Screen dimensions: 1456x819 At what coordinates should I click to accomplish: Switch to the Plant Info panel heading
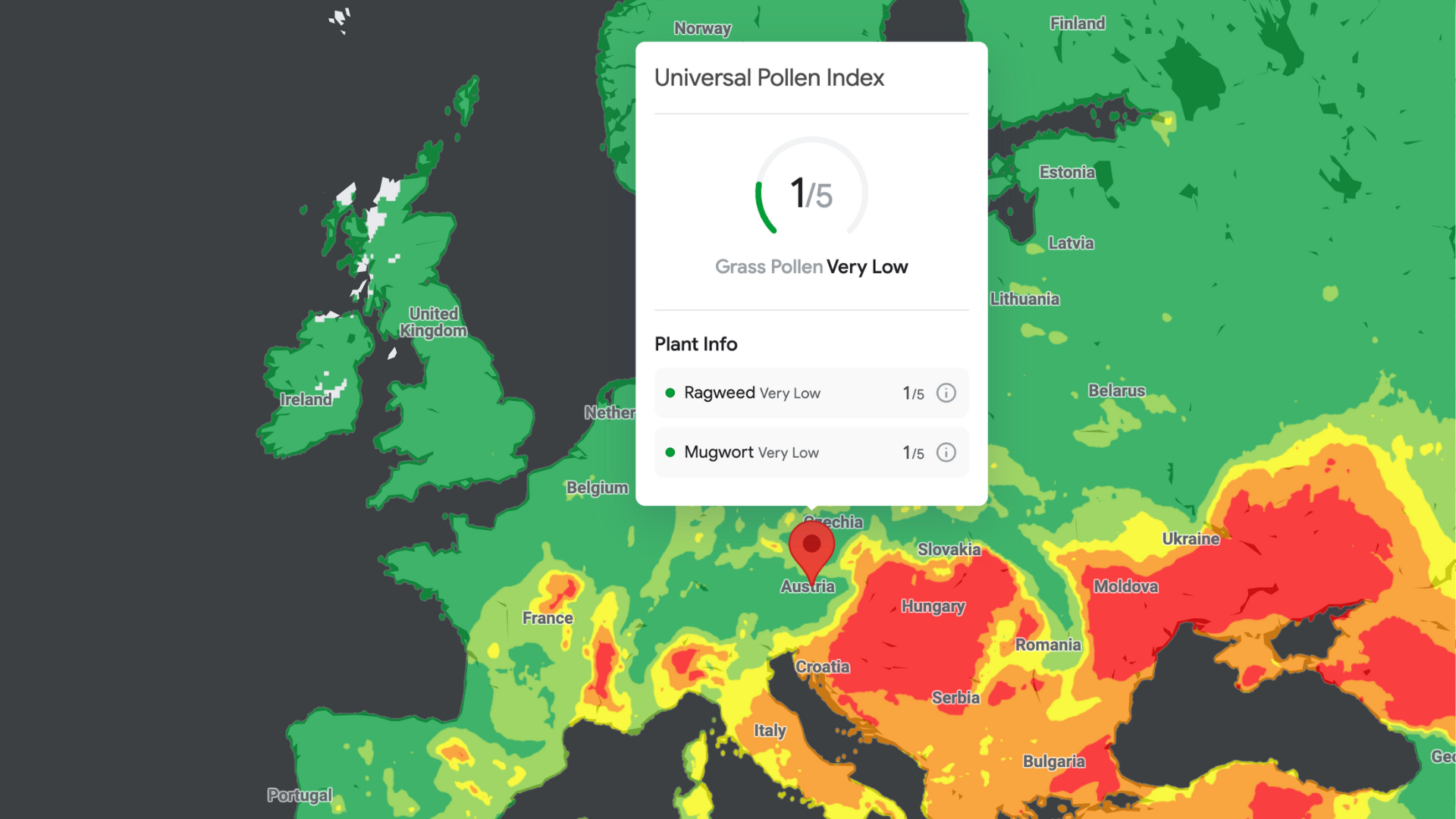695,344
